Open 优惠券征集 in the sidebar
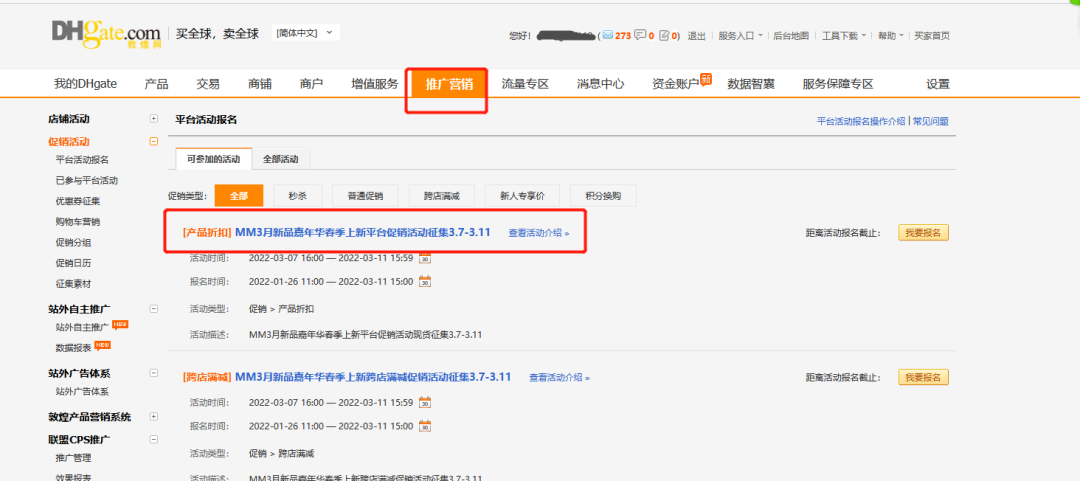Screen dimensions: 1080x481 (x=77, y=201)
